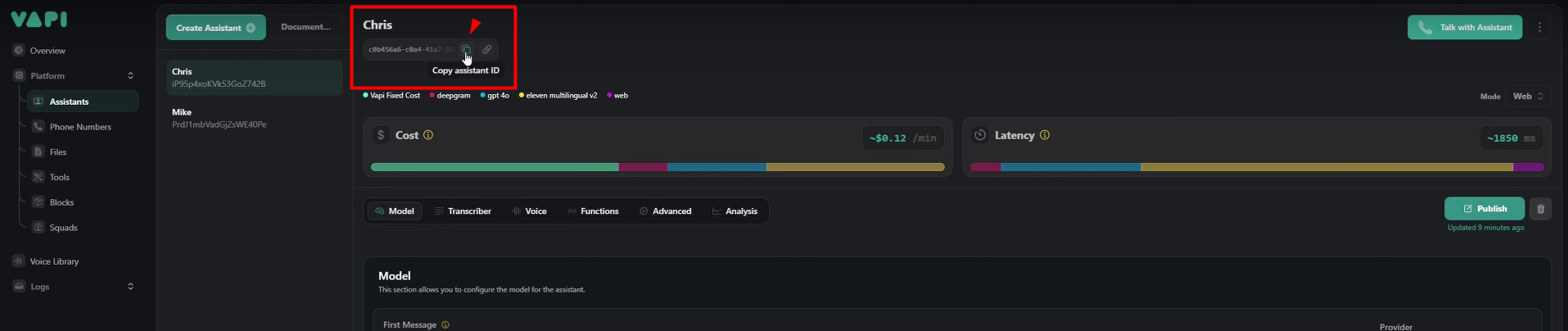Image resolution: width=1568 pixels, height=331 pixels.
Task: Click the green segment of Cost bar
Action: tap(495, 167)
